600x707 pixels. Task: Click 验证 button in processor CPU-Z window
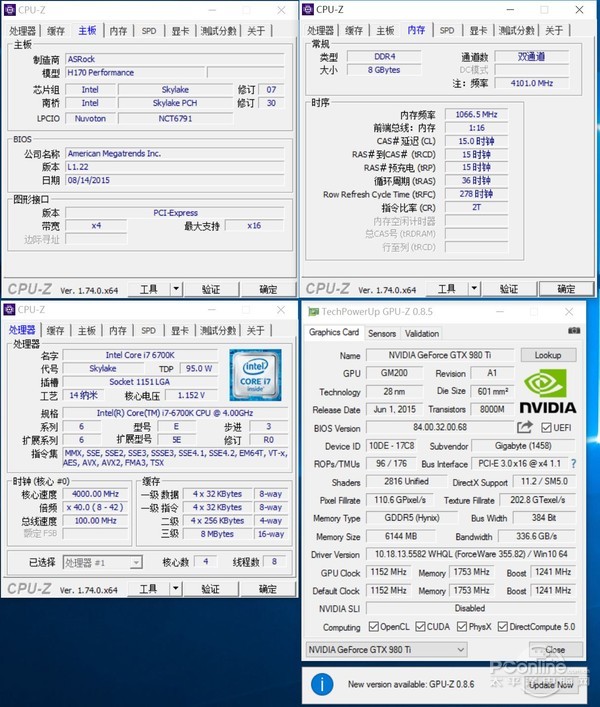coord(211,589)
